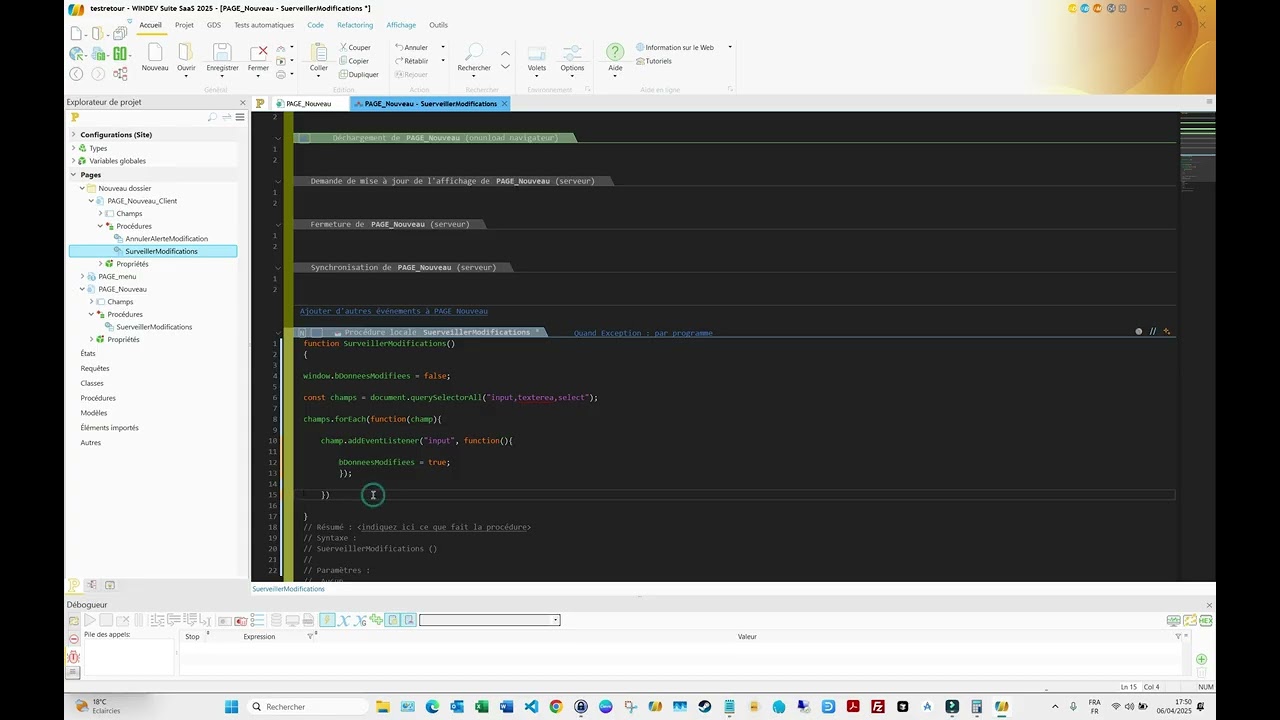Click the debugger play/continue icon

click(x=89, y=620)
